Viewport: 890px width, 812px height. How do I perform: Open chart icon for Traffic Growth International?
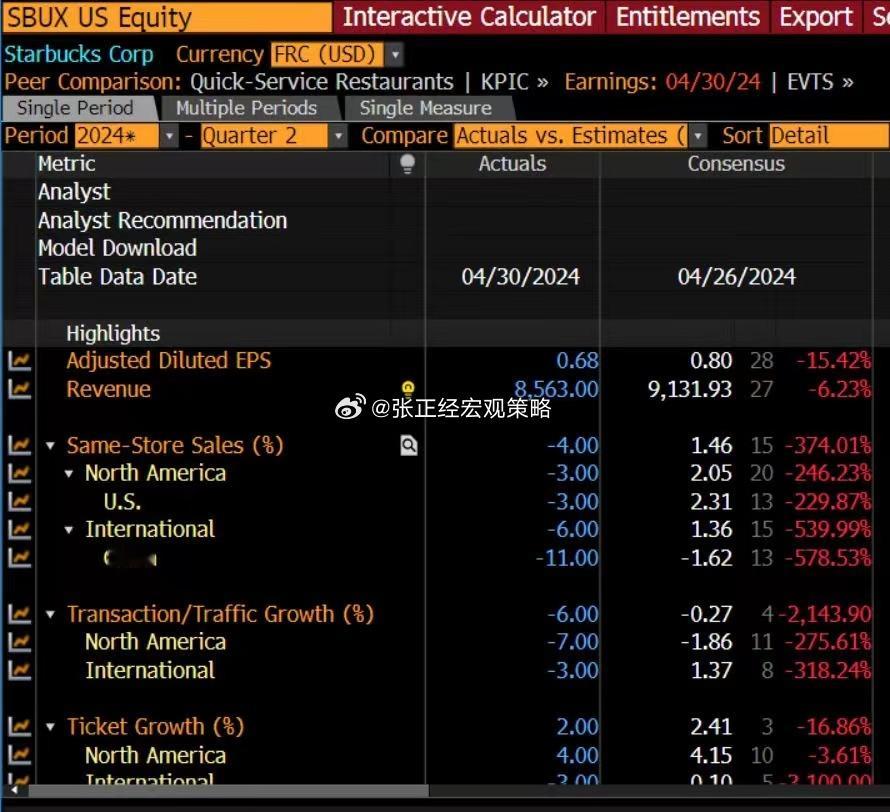tap(19, 671)
